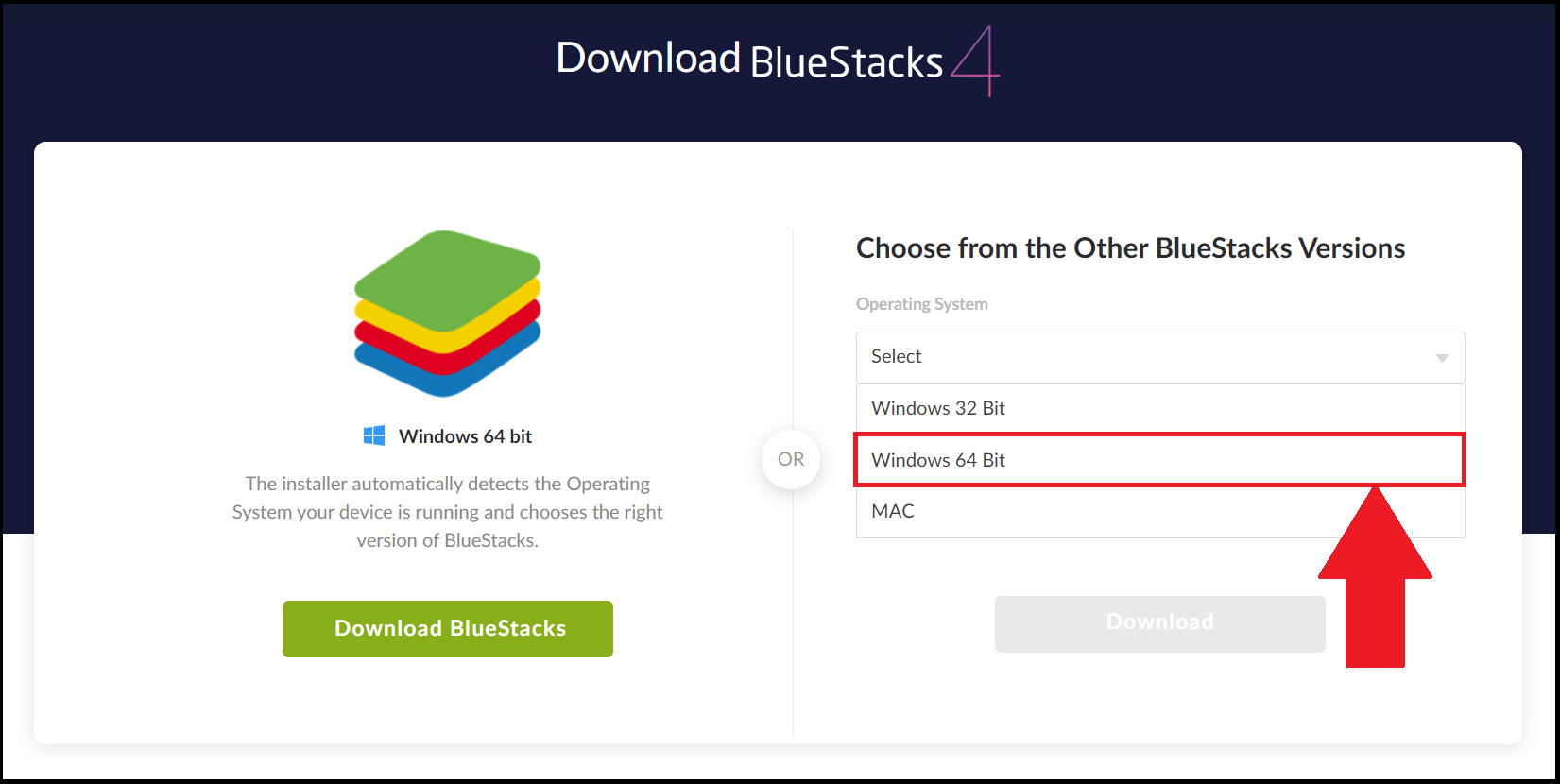Screen dimensions: 1560x784
Task: Click the Operating System field label
Action: (x=922, y=304)
